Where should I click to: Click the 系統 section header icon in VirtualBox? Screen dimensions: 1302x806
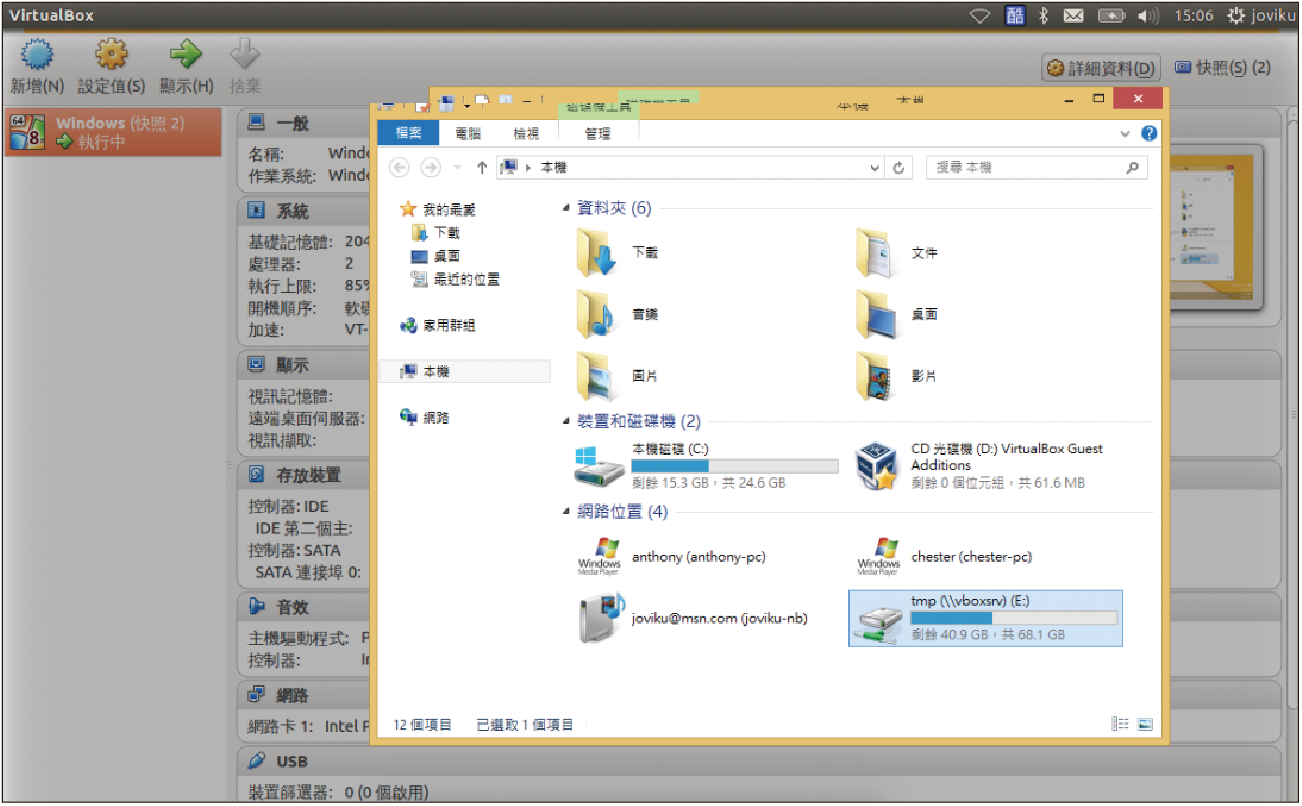256,211
